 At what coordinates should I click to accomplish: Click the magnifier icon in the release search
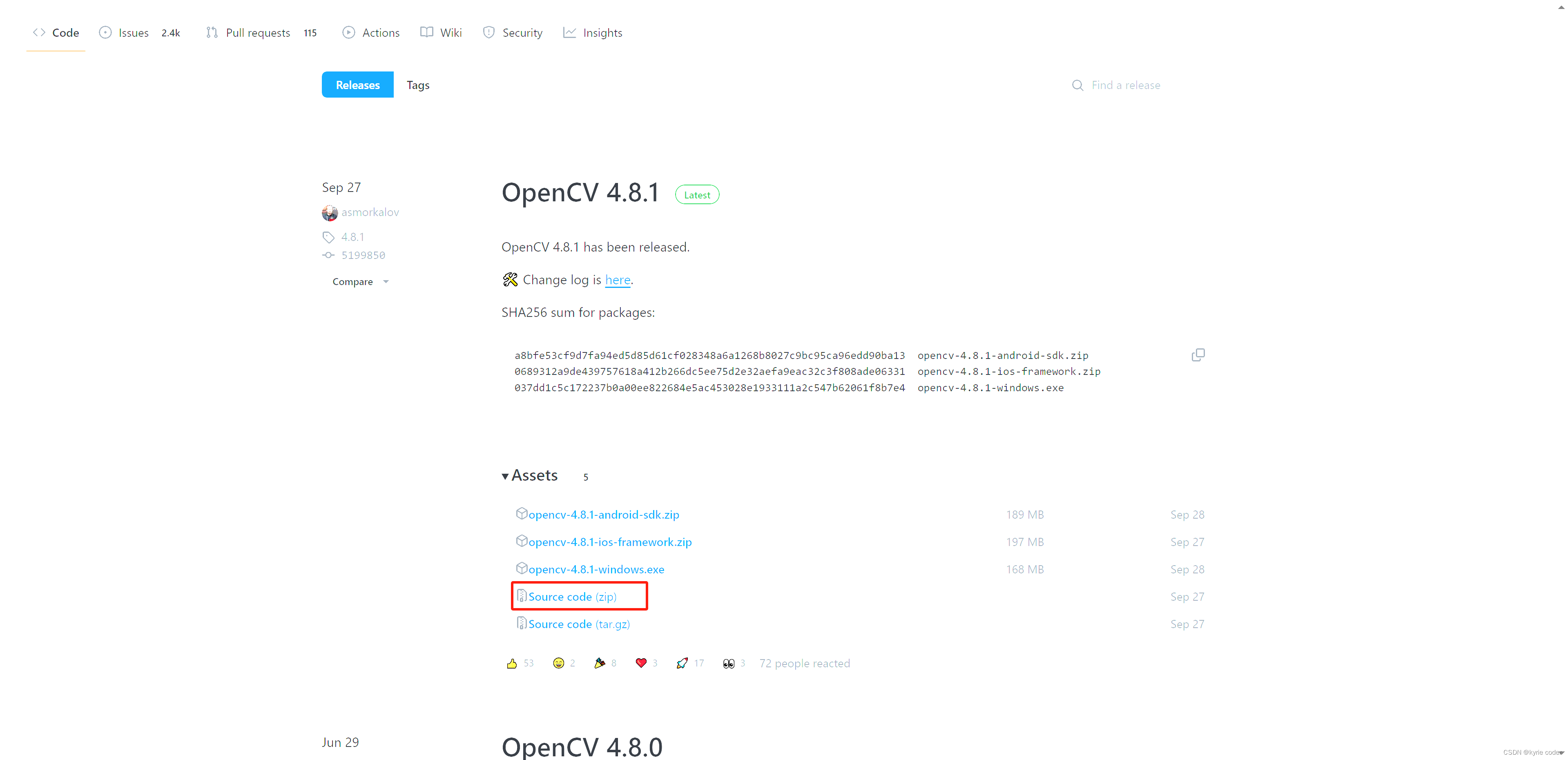(1077, 85)
